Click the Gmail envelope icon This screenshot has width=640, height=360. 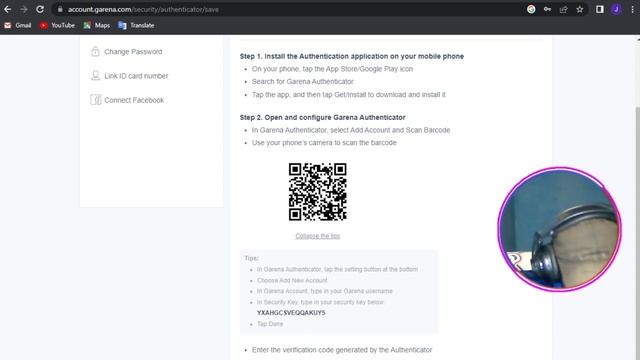point(8,25)
